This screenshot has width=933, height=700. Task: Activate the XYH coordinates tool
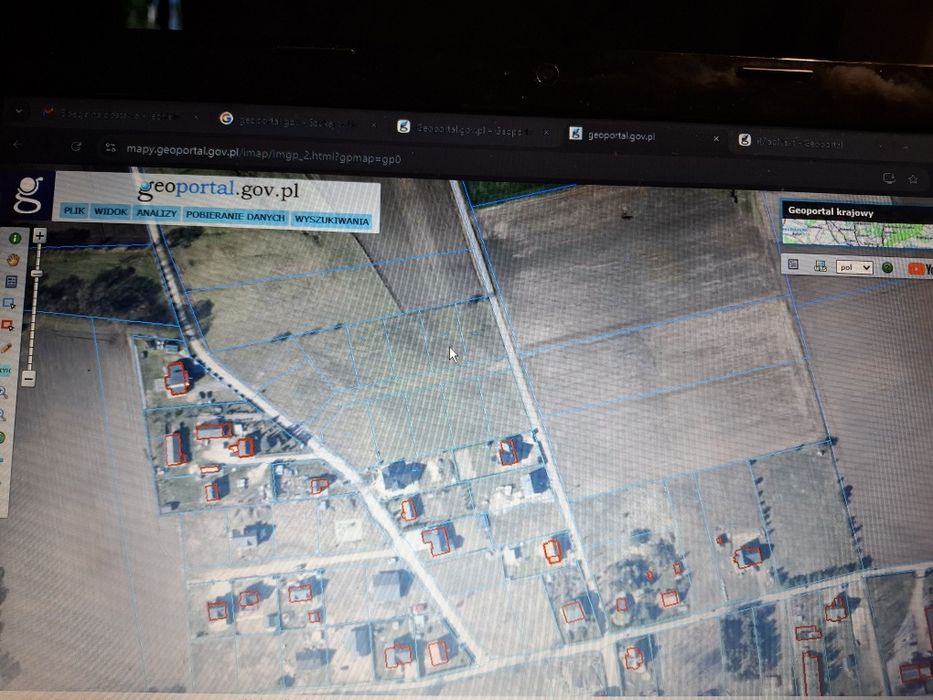[5, 370]
